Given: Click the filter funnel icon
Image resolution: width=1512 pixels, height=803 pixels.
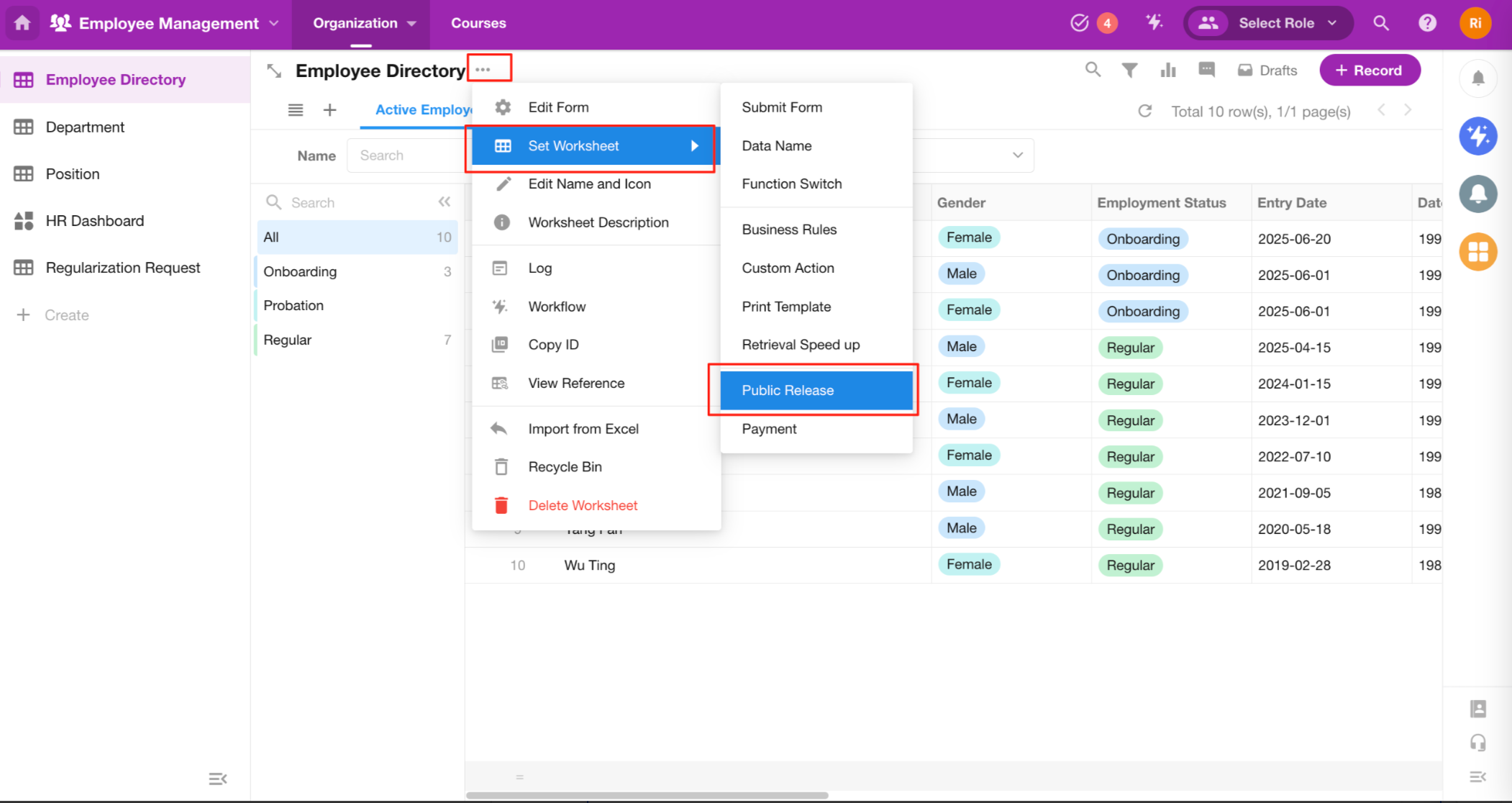Looking at the screenshot, I should click(x=1130, y=70).
